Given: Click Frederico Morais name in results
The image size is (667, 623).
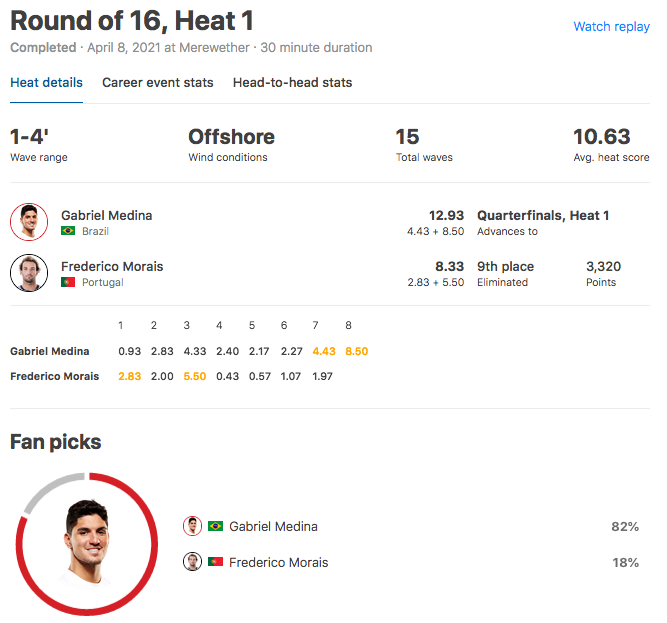Looking at the screenshot, I should (x=112, y=266).
